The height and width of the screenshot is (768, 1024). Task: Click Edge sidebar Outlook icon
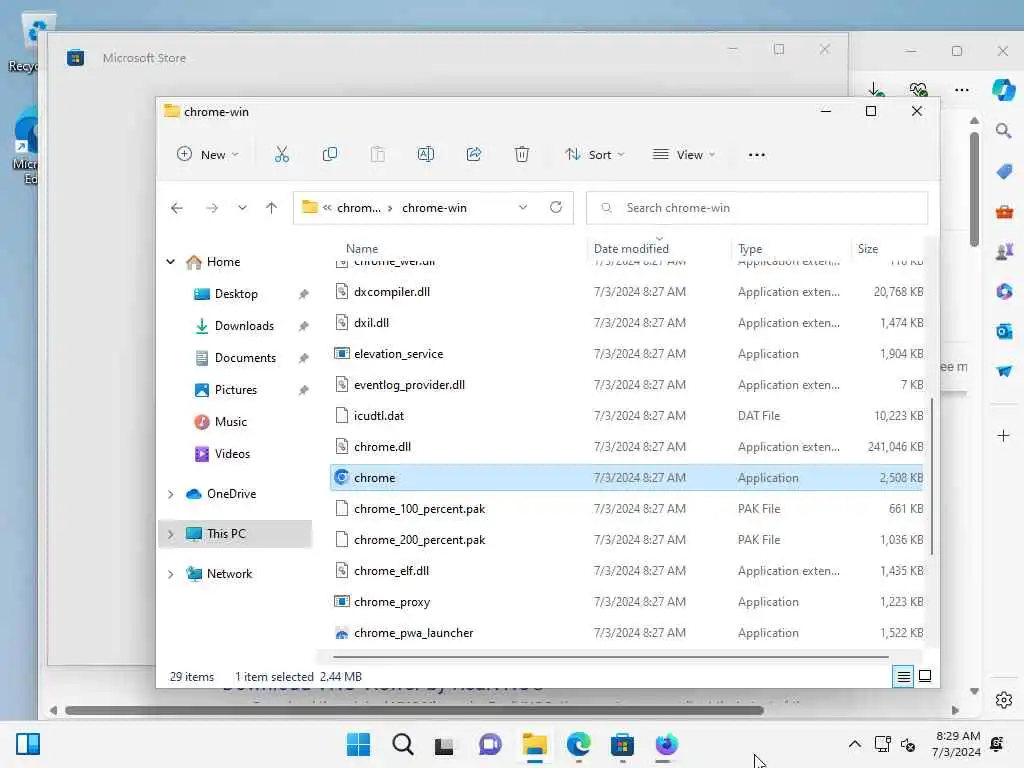(x=1004, y=331)
